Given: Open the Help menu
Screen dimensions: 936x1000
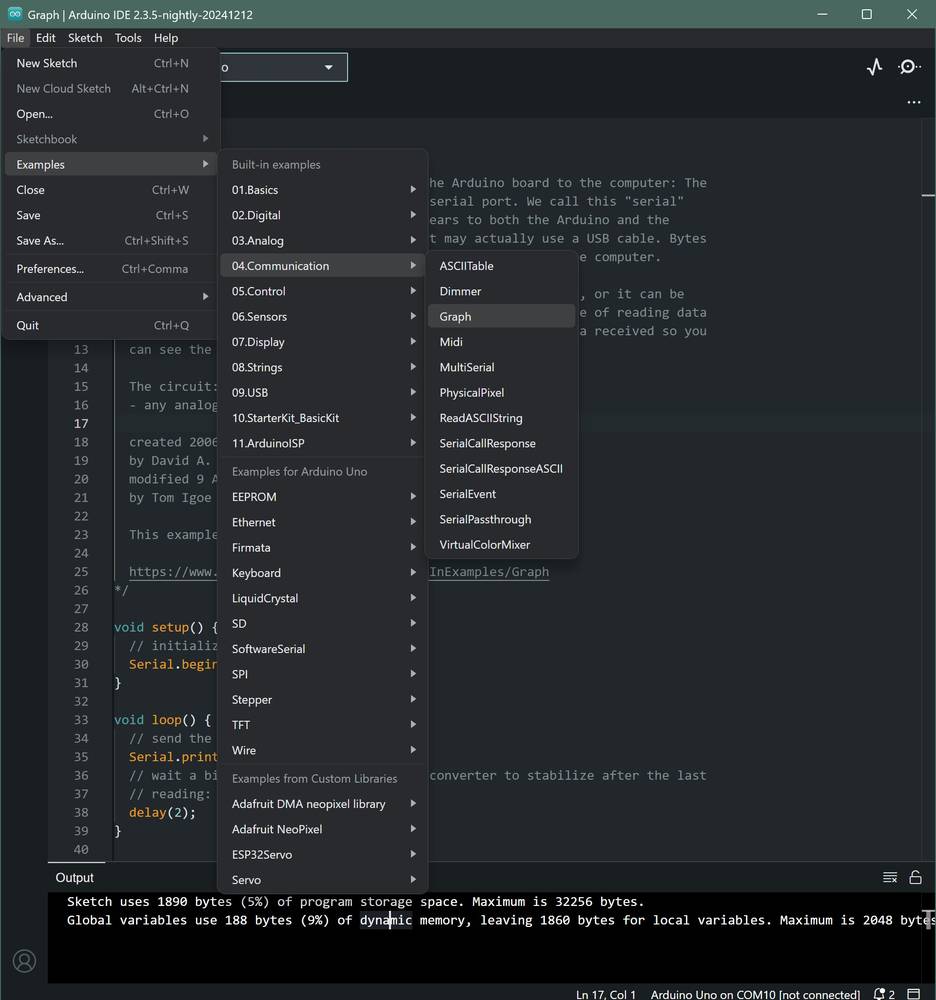Looking at the screenshot, I should tap(166, 38).
